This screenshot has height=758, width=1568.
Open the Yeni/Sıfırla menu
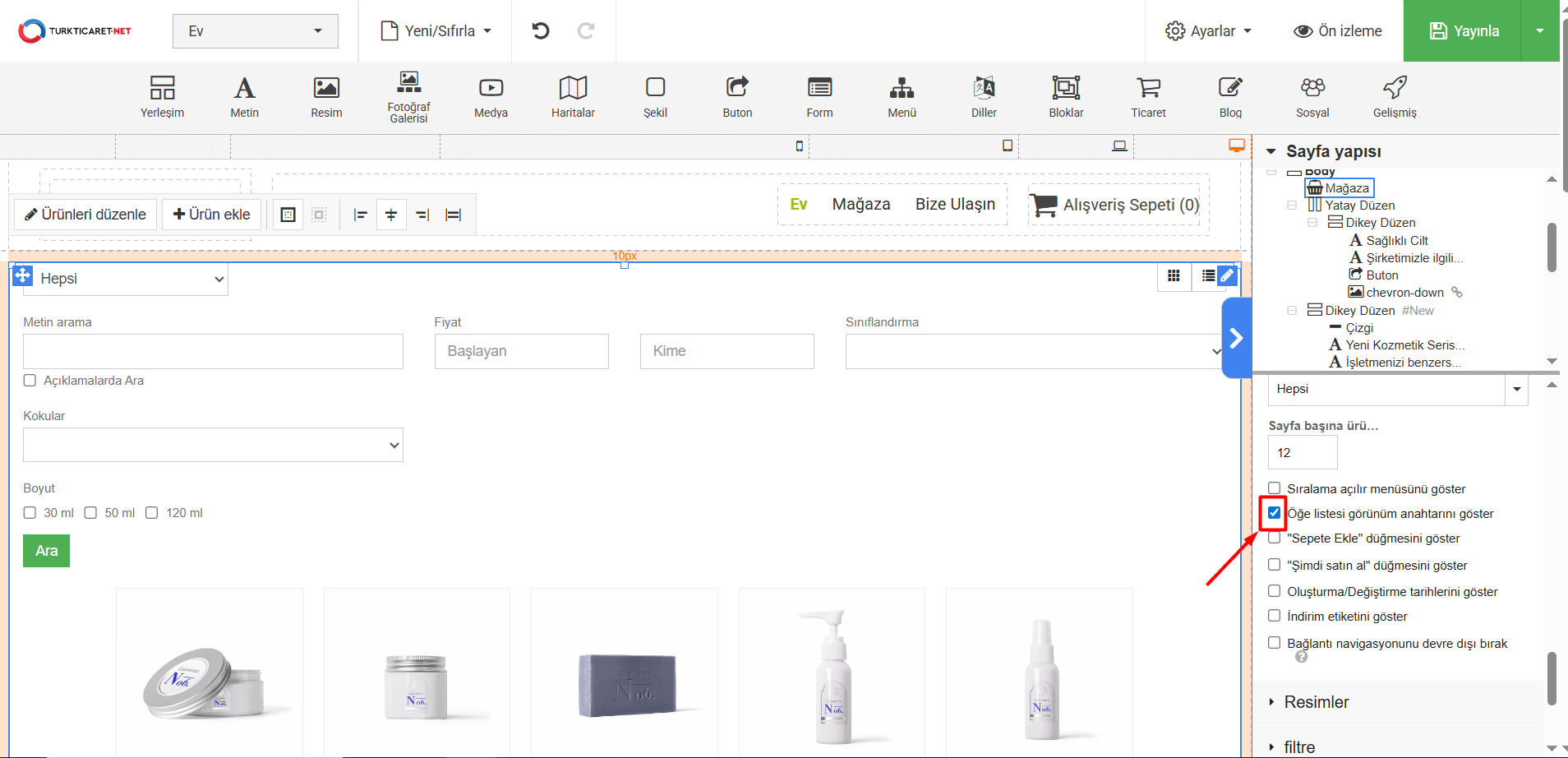[436, 31]
